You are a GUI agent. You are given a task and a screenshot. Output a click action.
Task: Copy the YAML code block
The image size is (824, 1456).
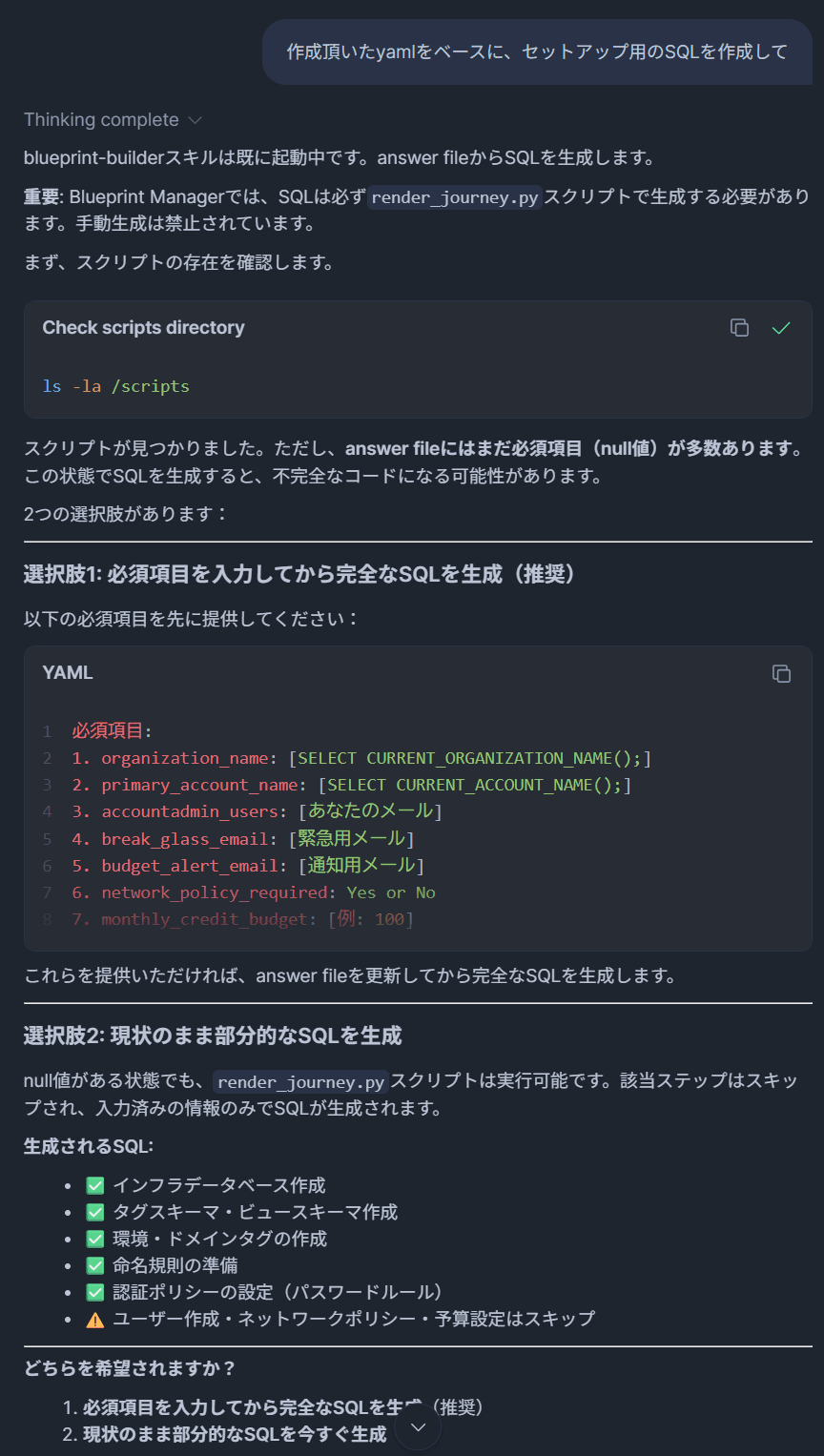click(x=781, y=673)
